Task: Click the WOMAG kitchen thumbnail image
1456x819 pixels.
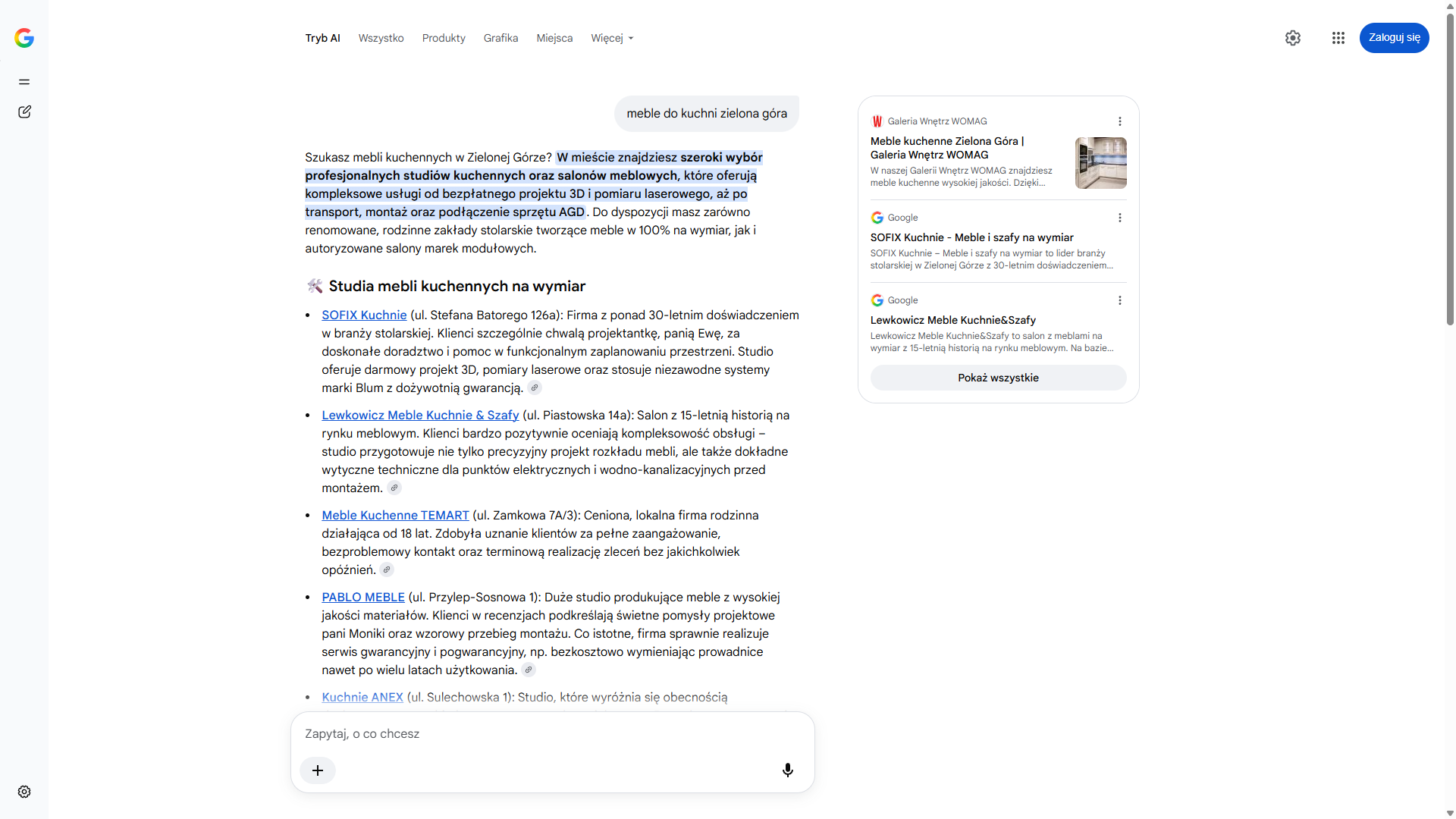Action: [1101, 163]
